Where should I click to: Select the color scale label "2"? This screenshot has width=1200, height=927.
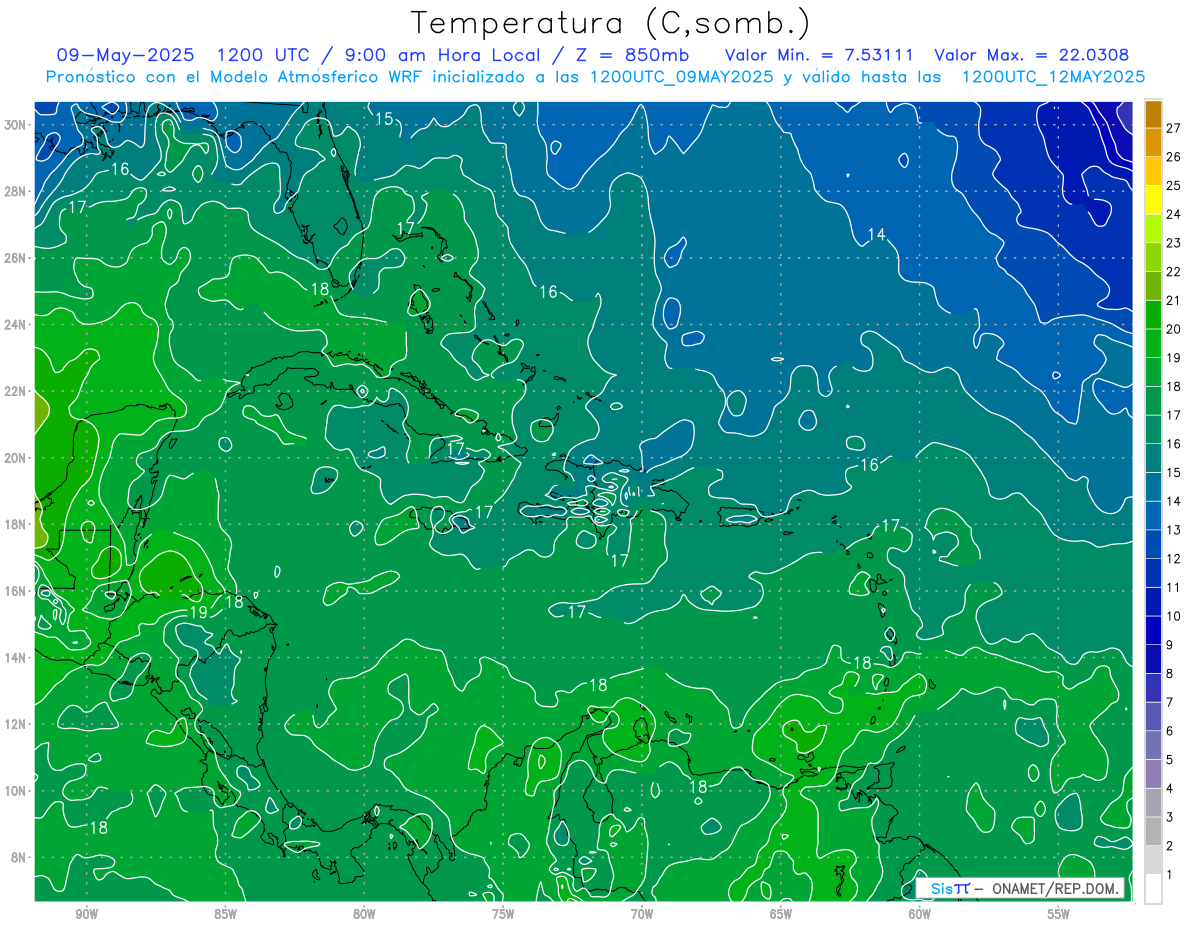[x=1170, y=847]
